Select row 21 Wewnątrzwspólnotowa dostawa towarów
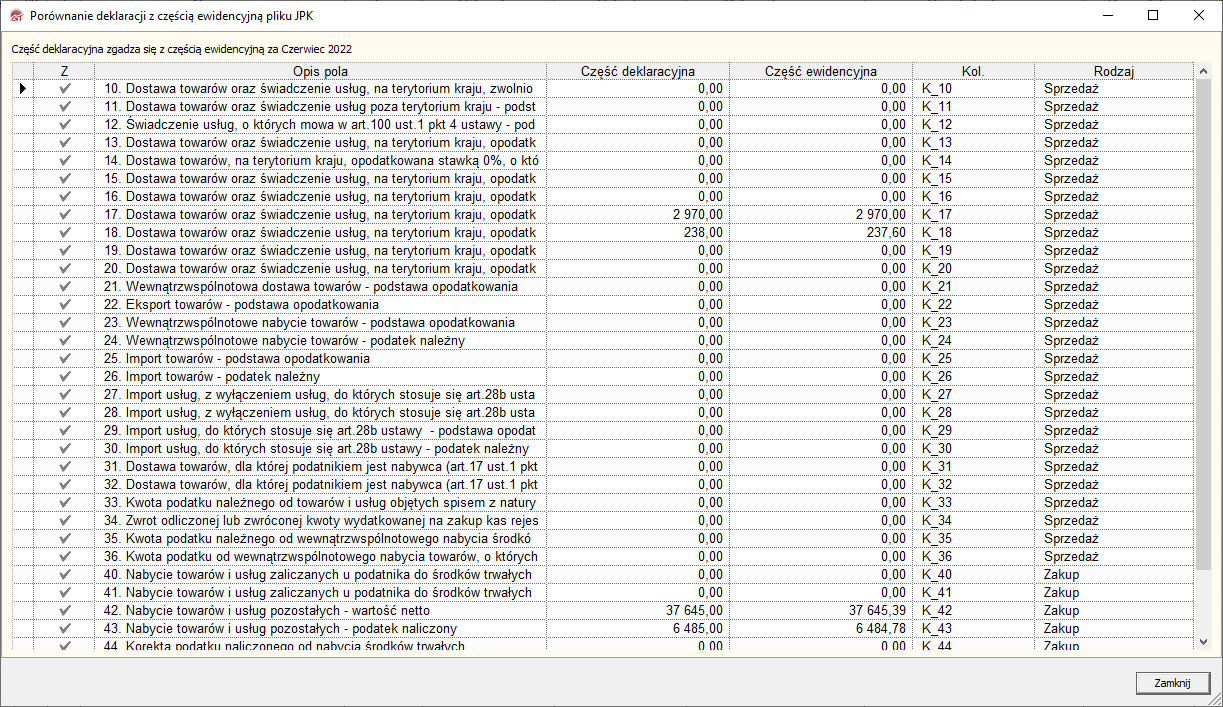The width and height of the screenshot is (1223, 707). coord(321,287)
